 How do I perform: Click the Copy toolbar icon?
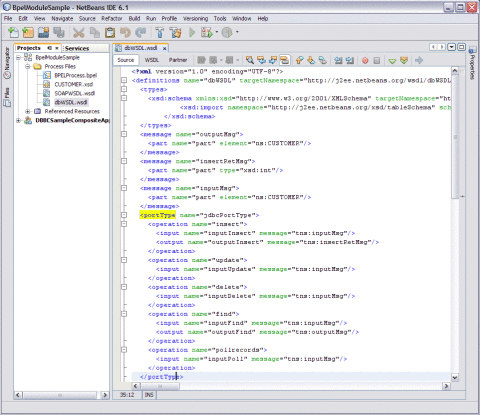[95, 32]
